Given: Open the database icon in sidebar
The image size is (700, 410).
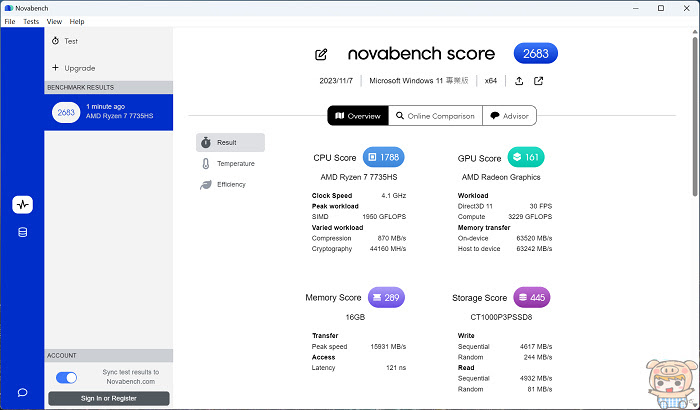Looking at the screenshot, I should pos(22,232).
